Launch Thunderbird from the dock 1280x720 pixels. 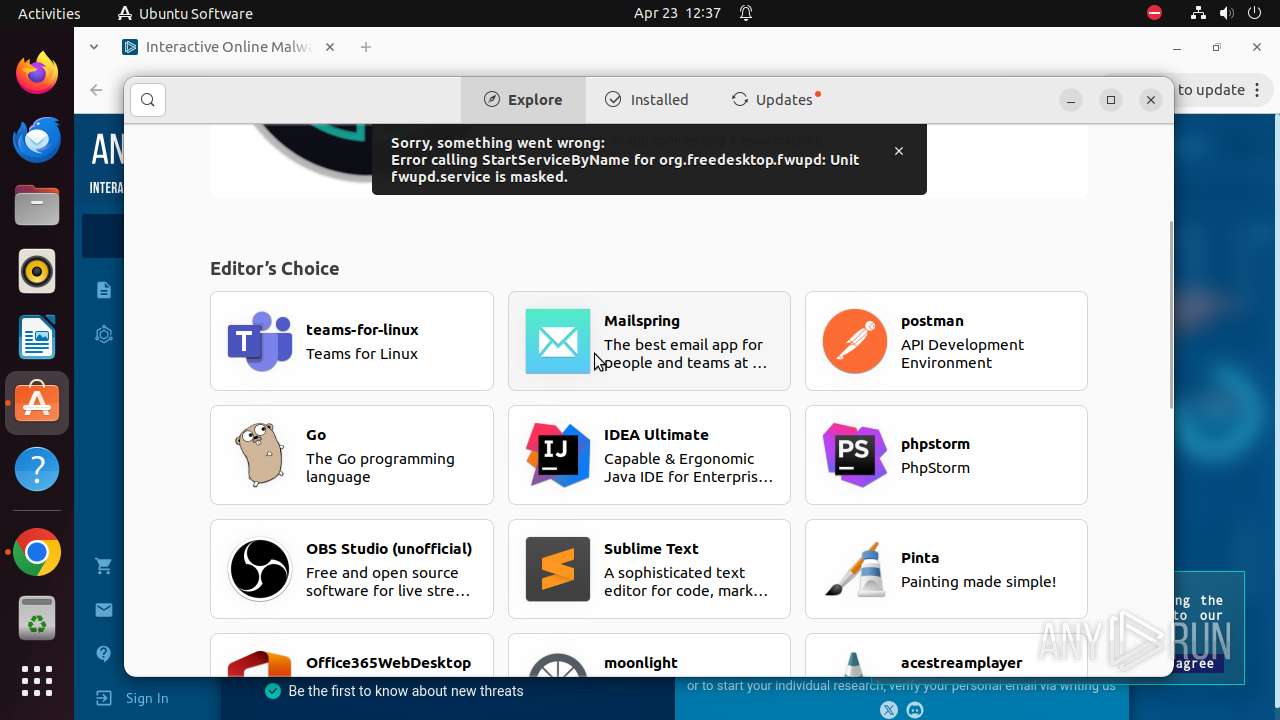click(37, 139)
